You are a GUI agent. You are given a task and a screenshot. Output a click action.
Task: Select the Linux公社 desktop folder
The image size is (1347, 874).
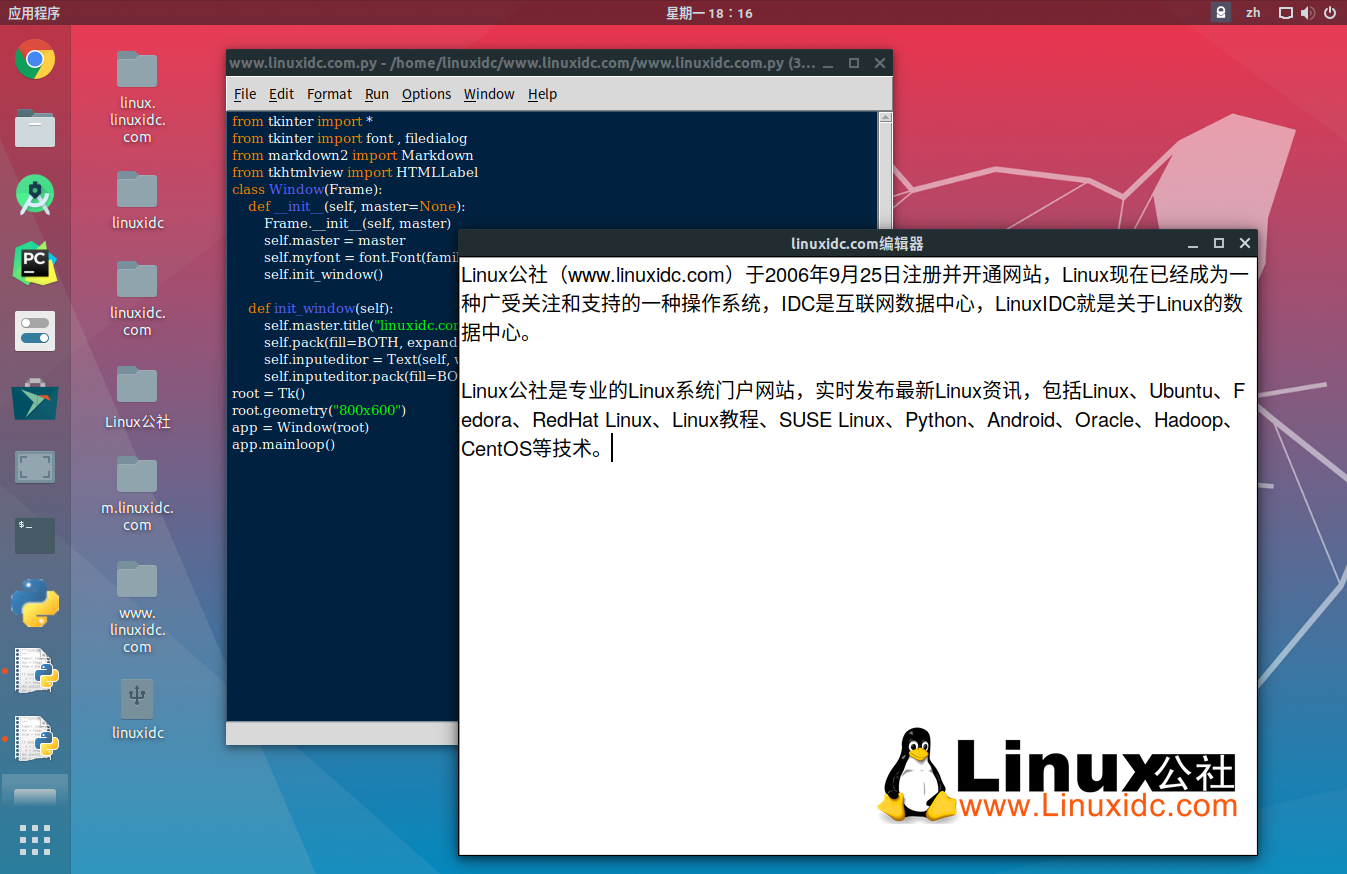137,397
